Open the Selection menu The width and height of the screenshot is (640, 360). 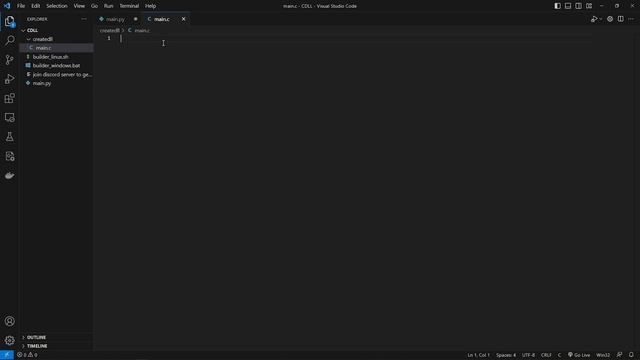click(57, 6)
